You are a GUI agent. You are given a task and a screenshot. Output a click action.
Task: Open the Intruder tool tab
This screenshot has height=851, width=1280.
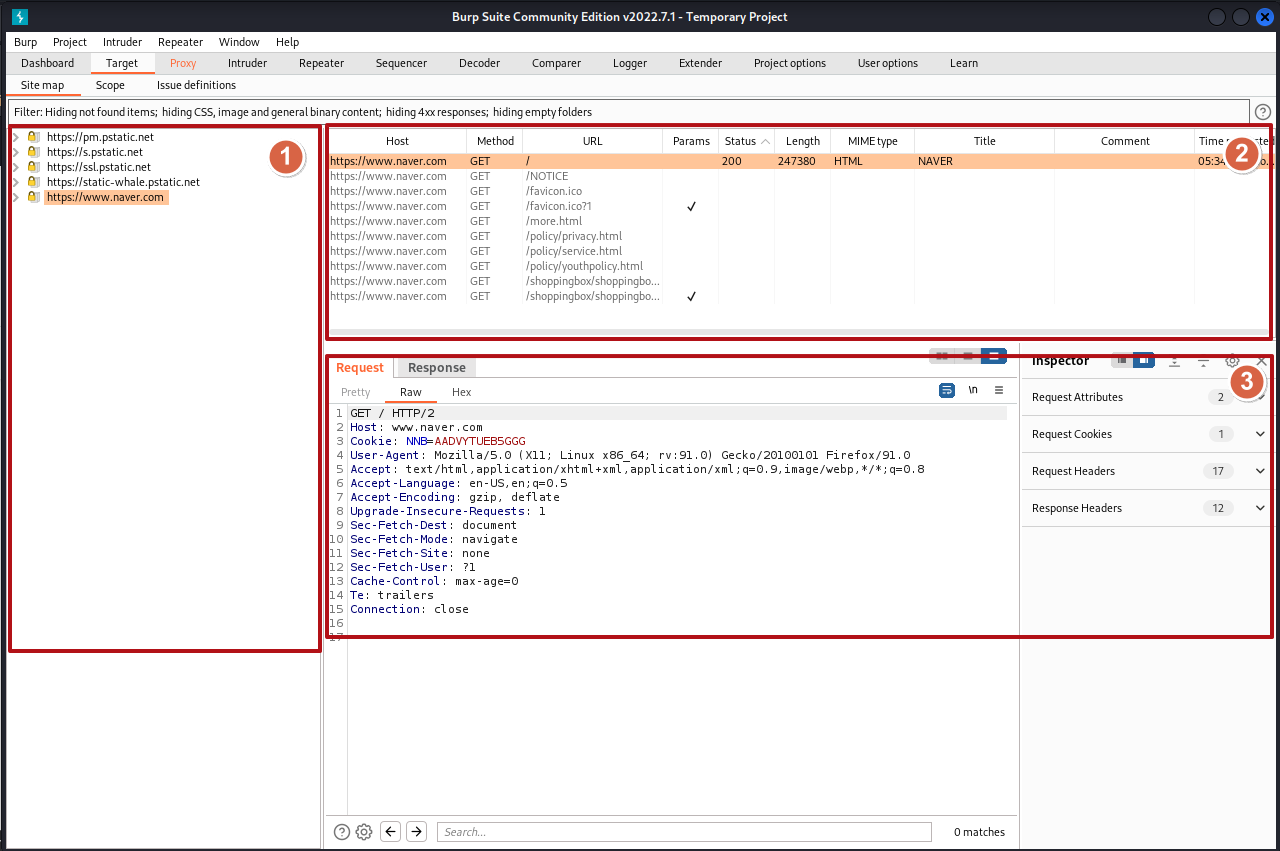point(247,63)
